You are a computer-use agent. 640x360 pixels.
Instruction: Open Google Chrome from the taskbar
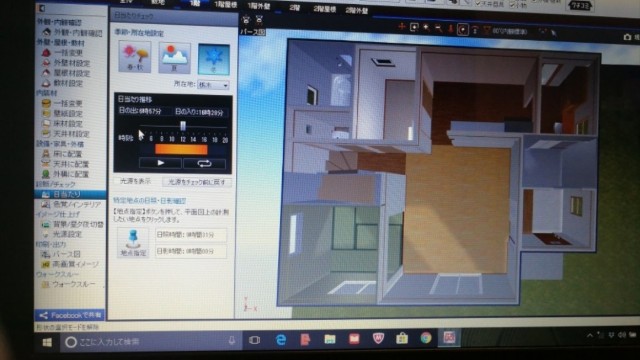[x=426, y=338]
